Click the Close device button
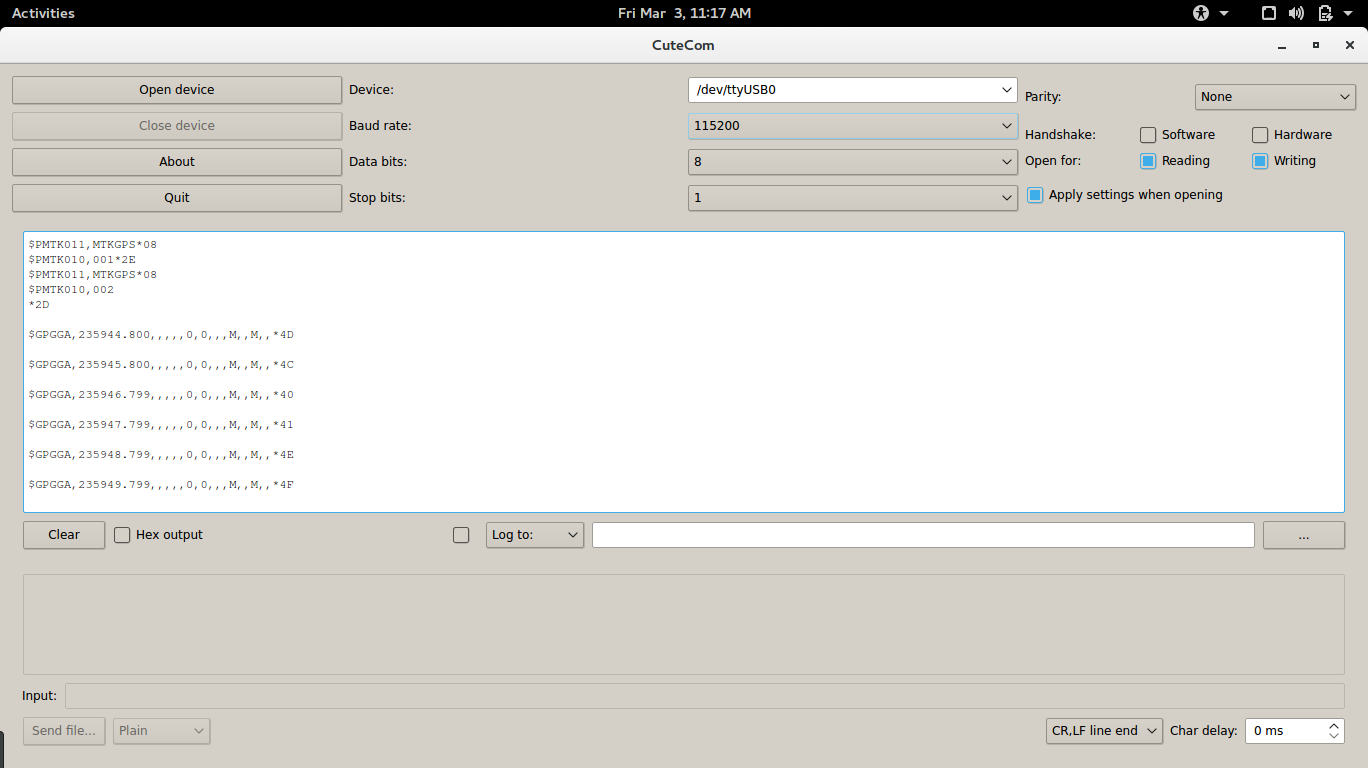1368x768 pixels. tap(177, 125)
